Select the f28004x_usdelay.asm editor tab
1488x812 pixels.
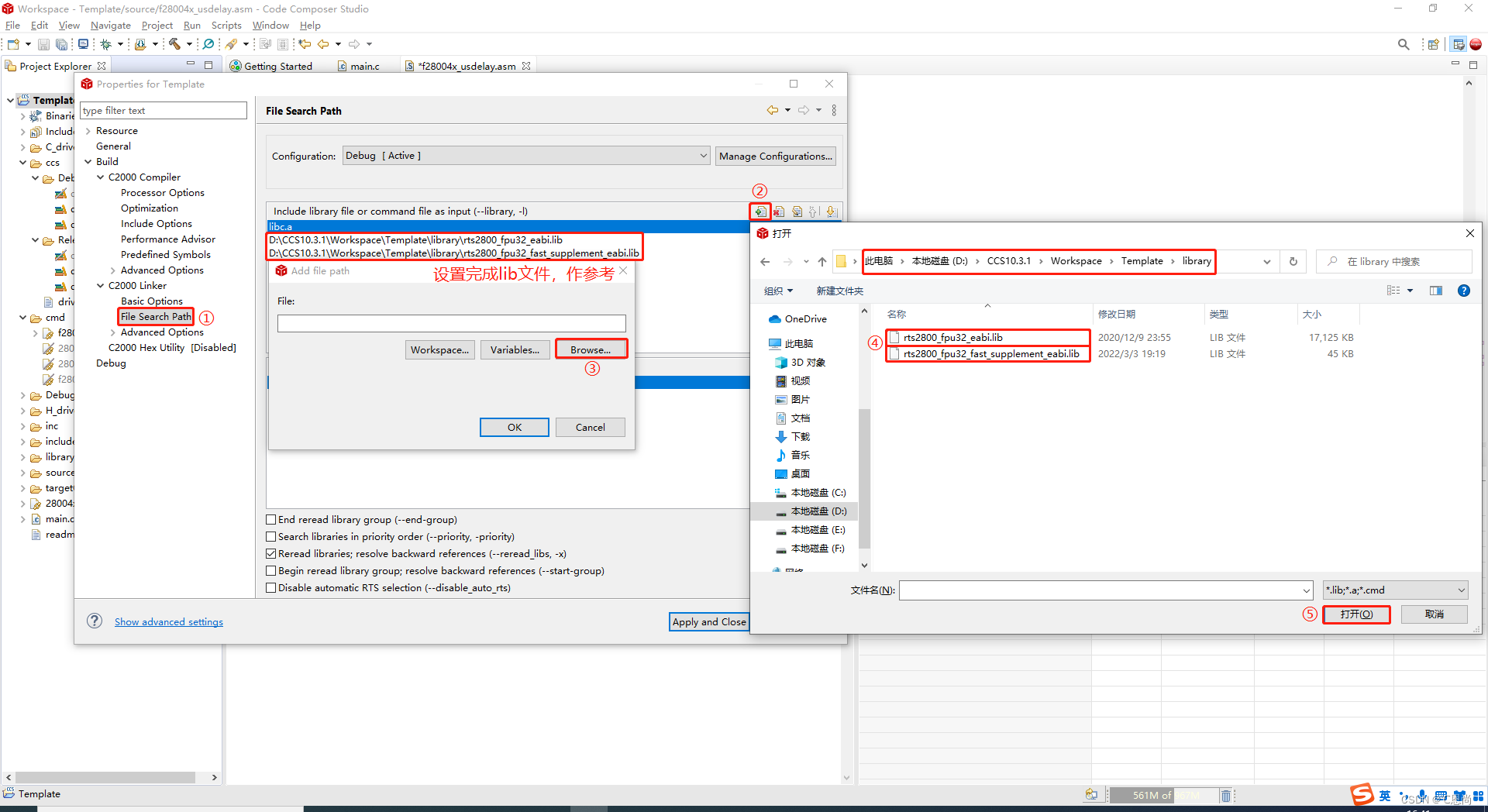tap(467, 66)
